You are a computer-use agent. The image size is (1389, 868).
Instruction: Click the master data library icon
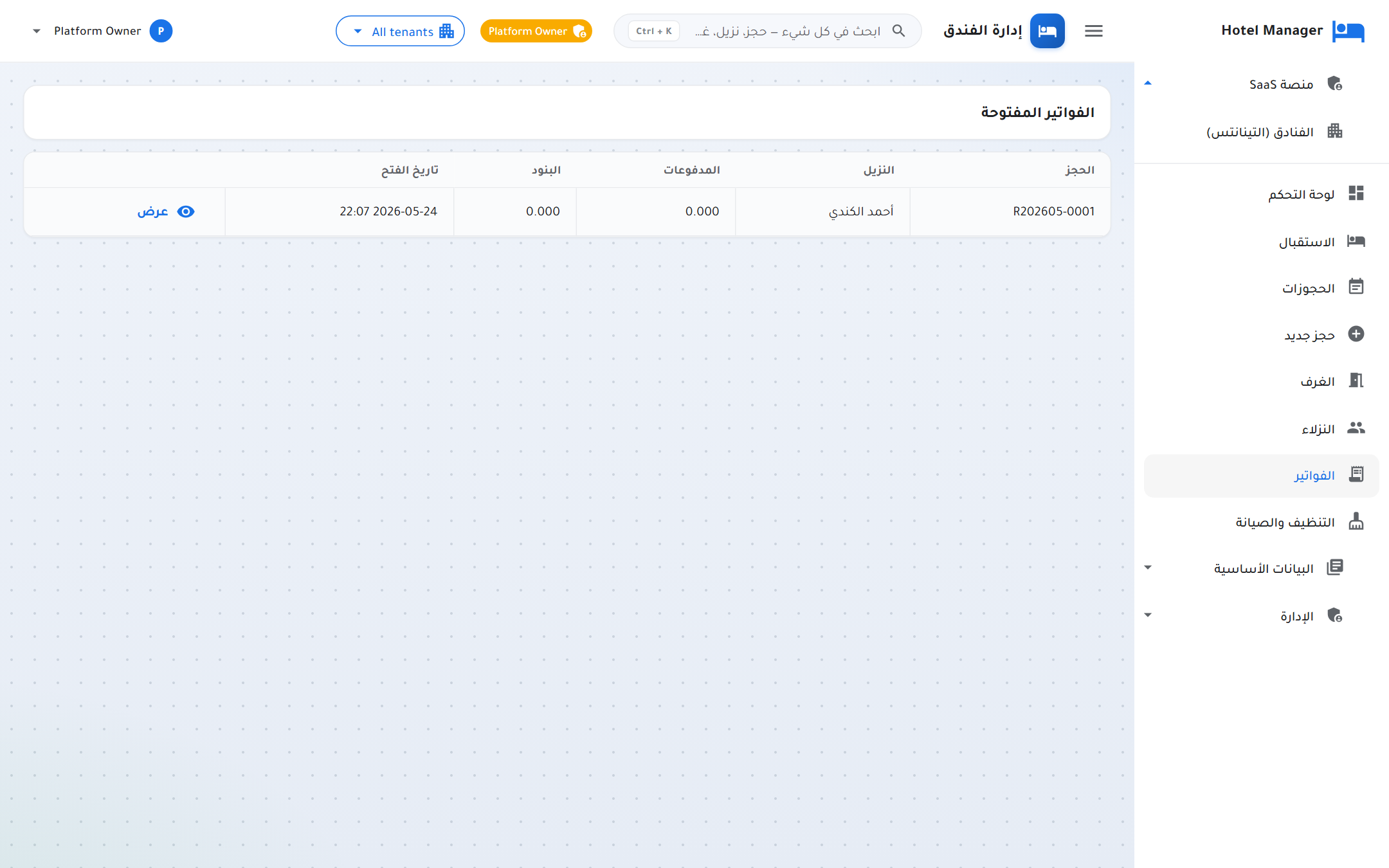(1334, 568)
